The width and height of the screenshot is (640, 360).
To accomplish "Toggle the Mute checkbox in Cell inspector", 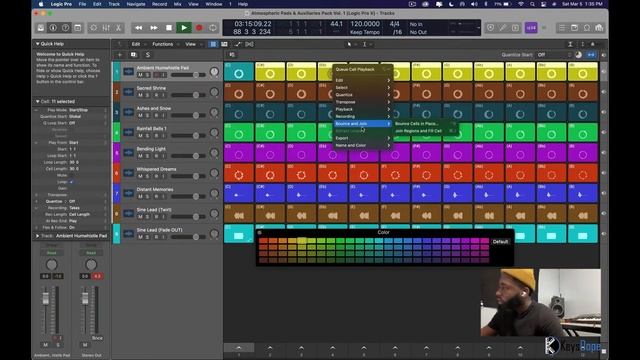I will 71,175.
